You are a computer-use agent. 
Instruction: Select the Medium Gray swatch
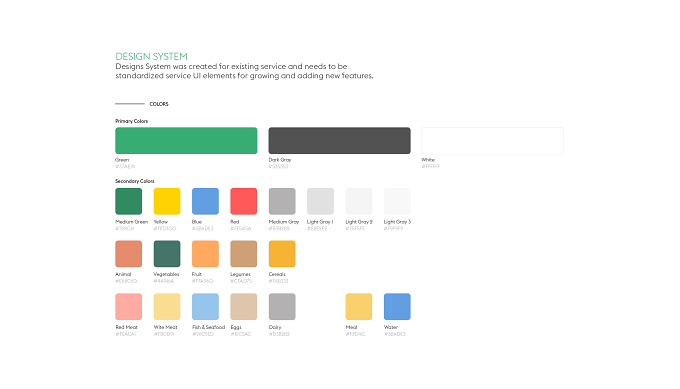pyautogui.click(x=282, y=201)
